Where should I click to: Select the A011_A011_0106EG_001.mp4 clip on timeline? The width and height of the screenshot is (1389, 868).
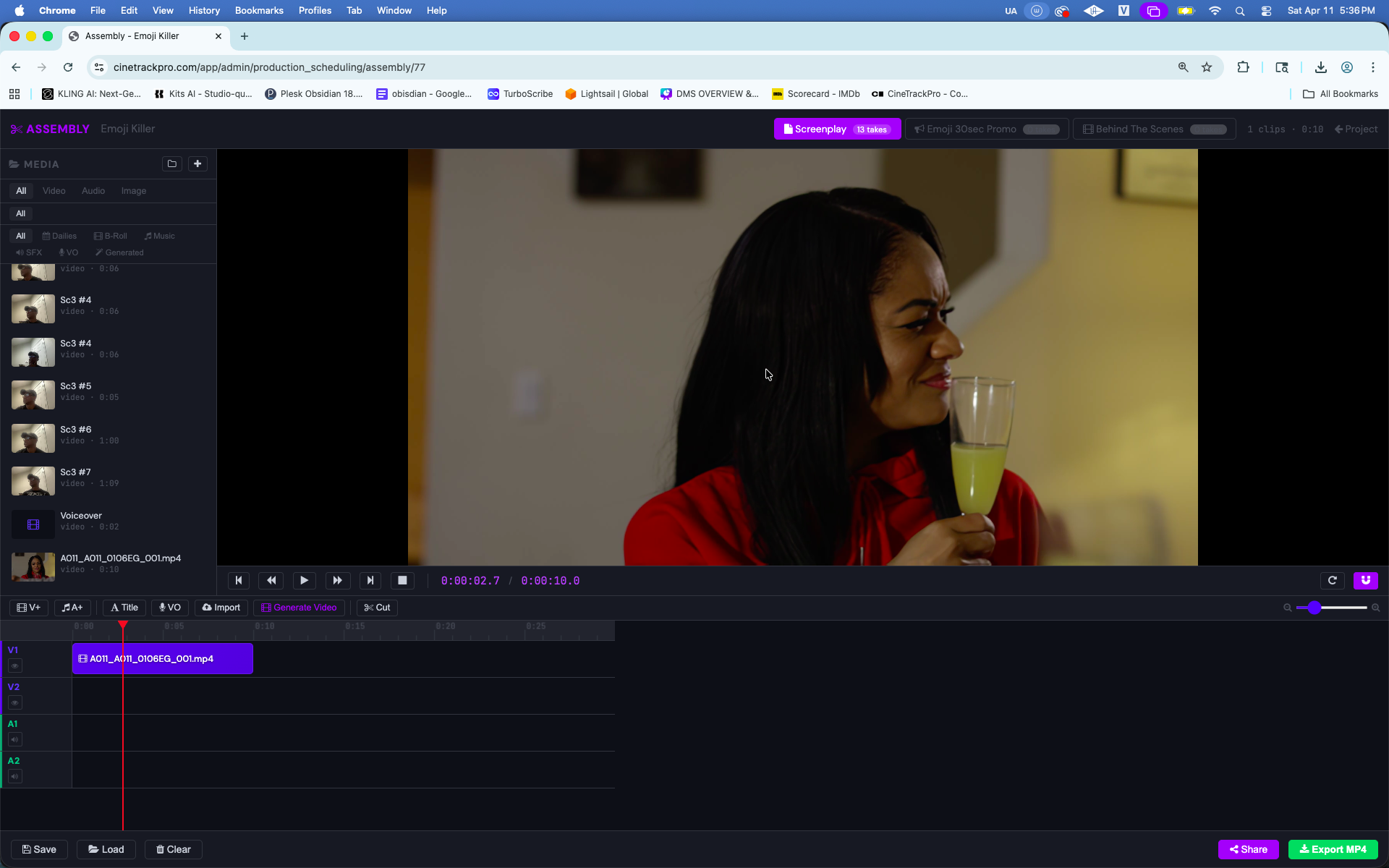click(162, 658)
